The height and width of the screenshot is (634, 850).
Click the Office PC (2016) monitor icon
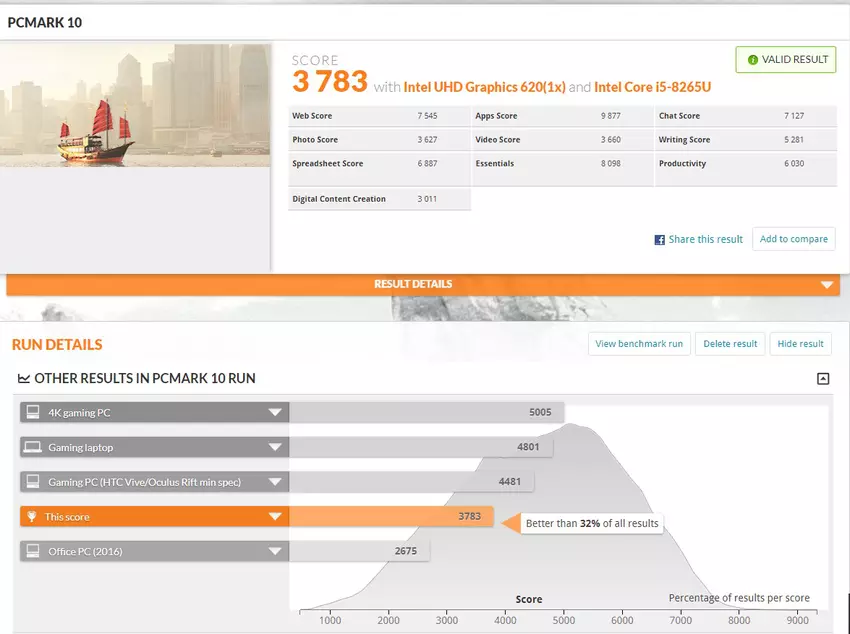pos(33,551)
